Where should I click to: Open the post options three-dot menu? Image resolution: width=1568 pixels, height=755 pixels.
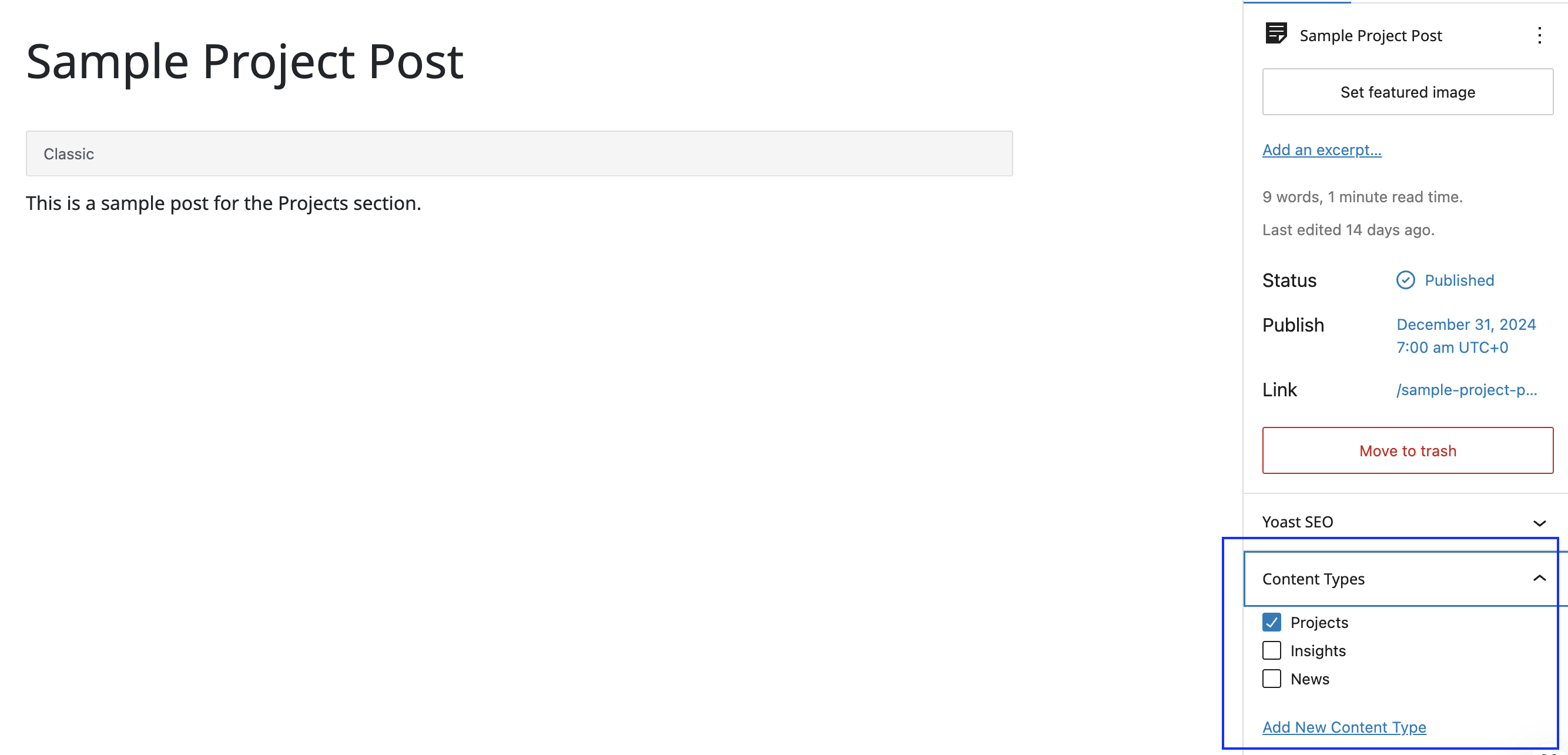(x=1539, y=35)
